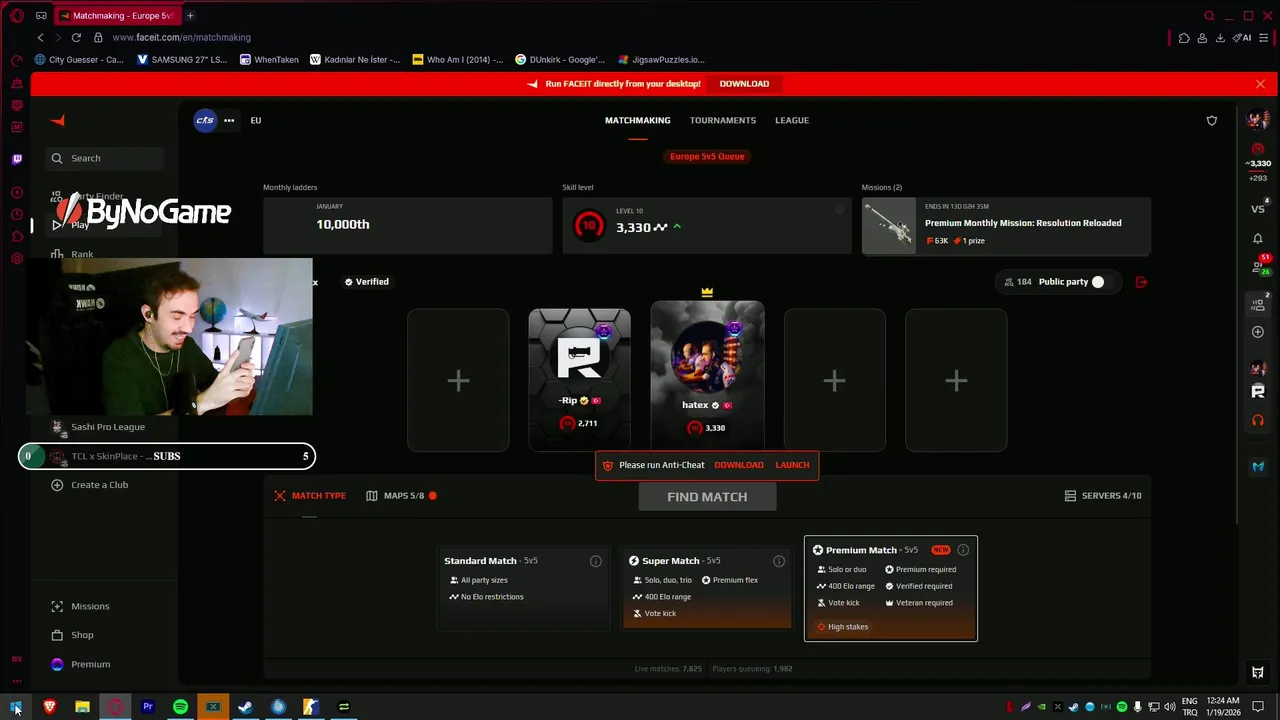Open the EU region selector
Image resolution: width=1280 pixels, height=720 pixels.
[256, 120]
